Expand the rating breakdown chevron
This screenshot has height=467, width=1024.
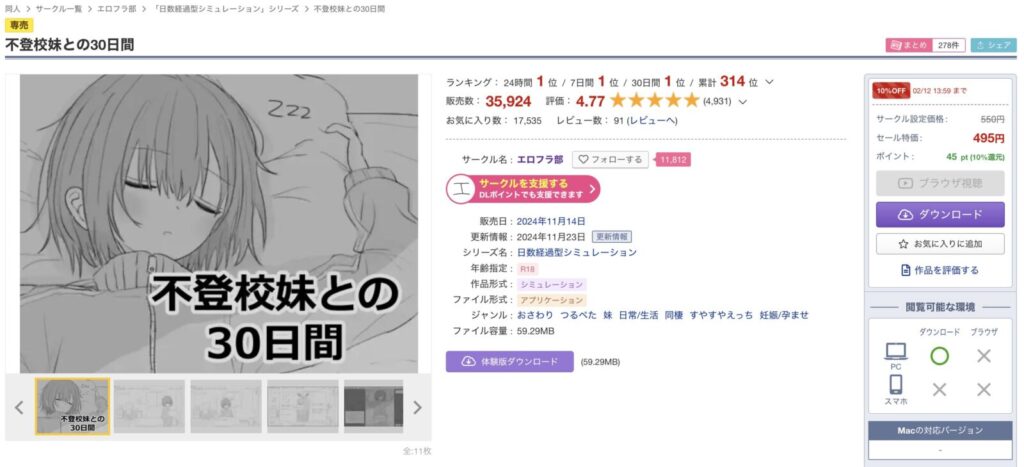(742, 102)
